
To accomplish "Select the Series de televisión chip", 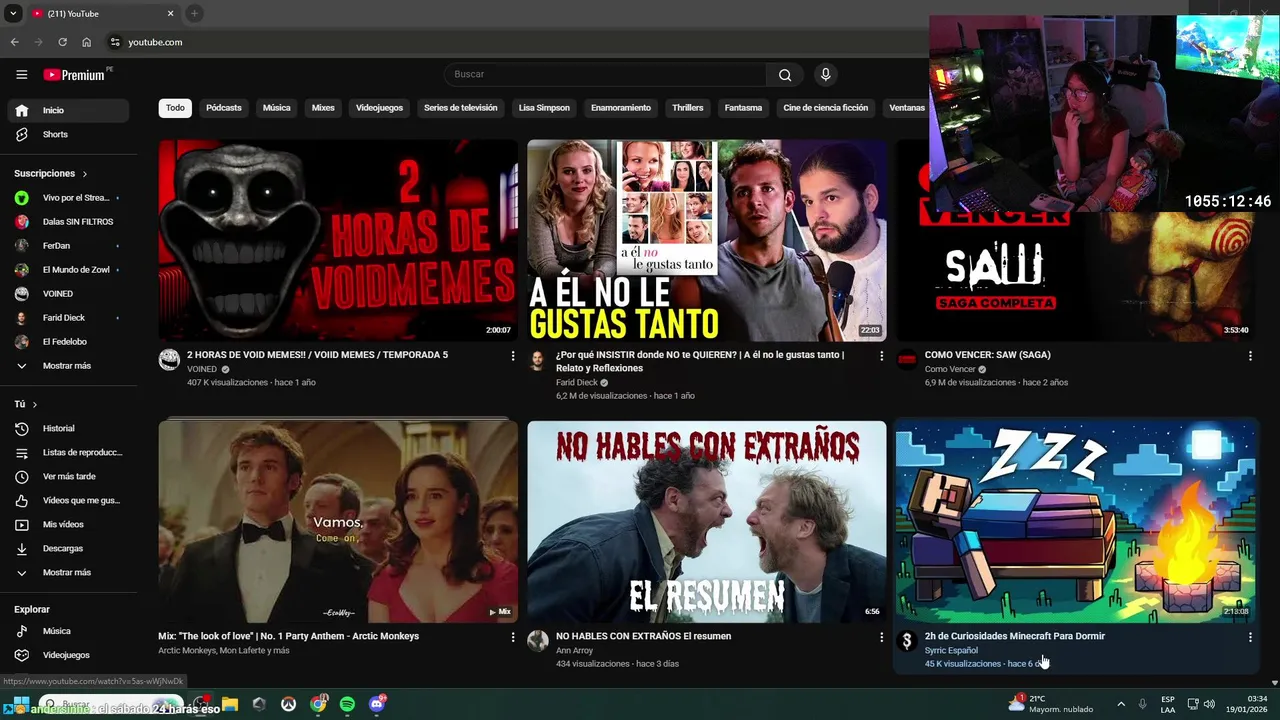I will click(x=460, y=108).
